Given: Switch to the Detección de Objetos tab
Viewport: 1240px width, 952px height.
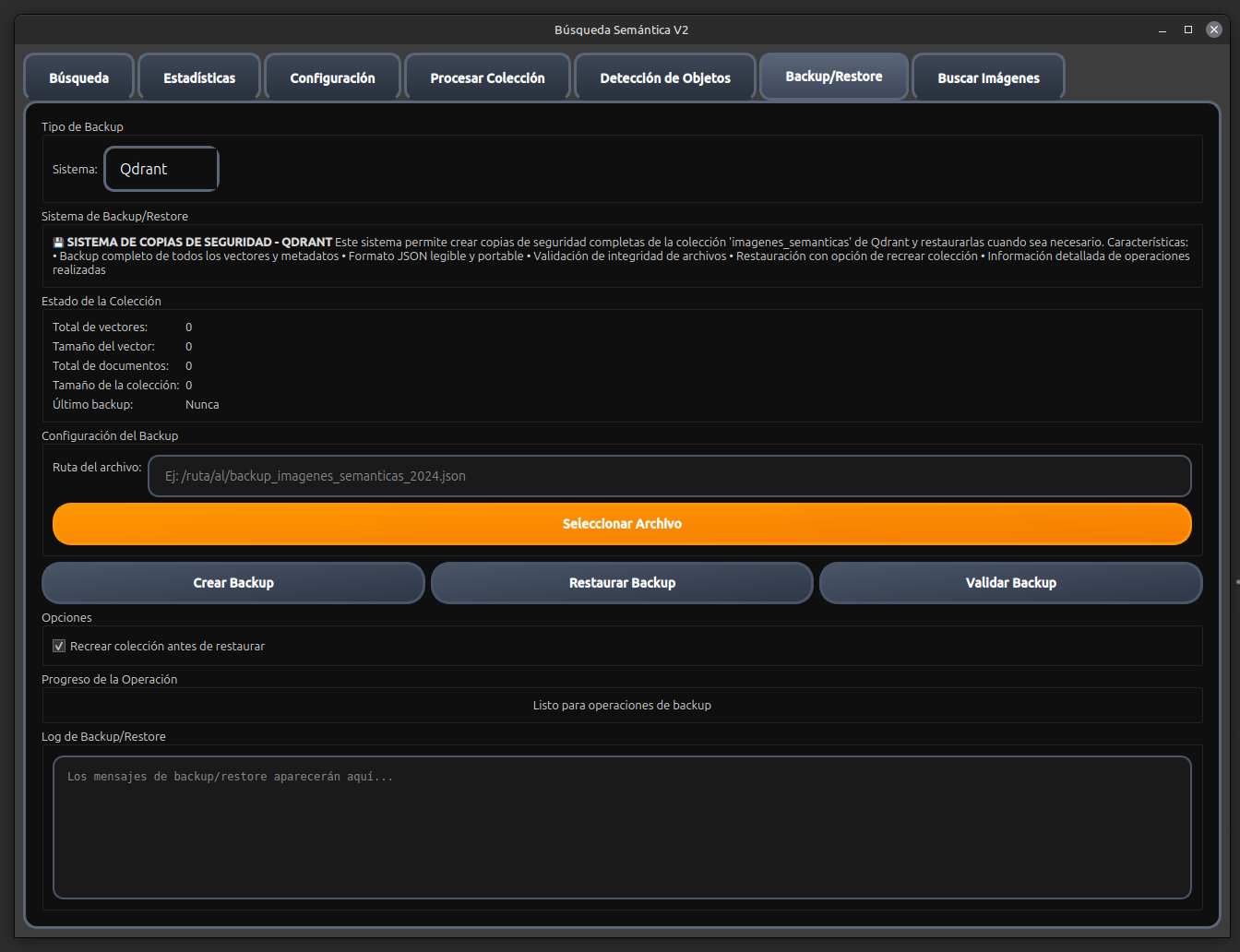Looking at the screenshot, I should [x=663, y=77].
